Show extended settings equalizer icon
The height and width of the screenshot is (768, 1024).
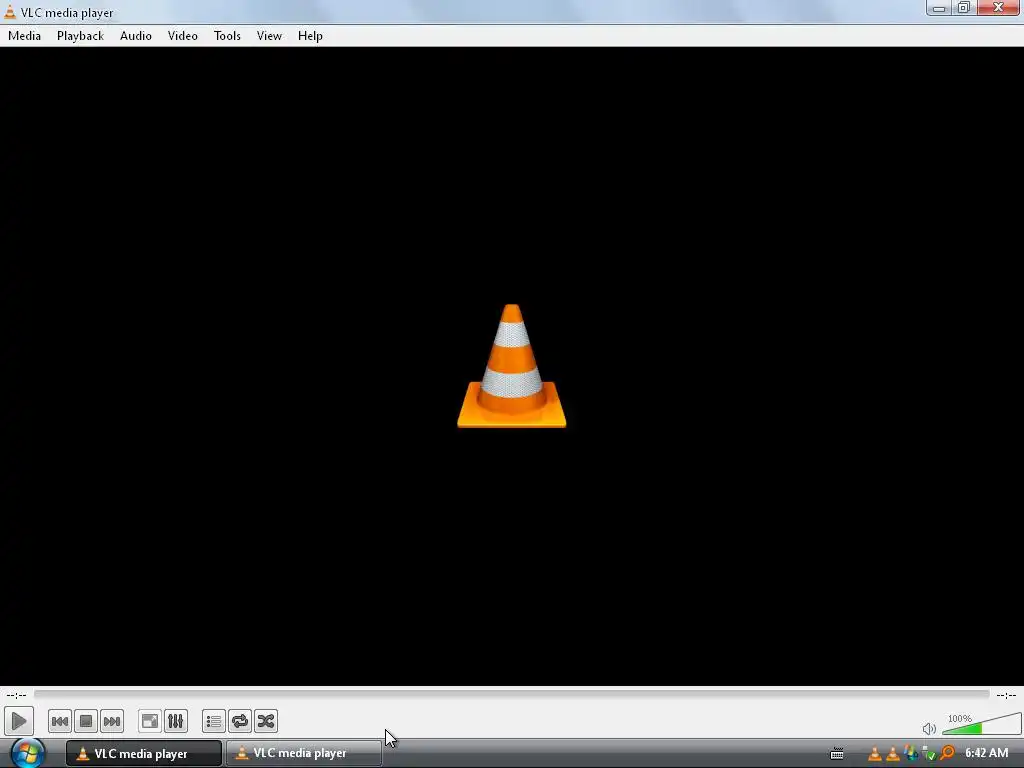click(176, 722)
